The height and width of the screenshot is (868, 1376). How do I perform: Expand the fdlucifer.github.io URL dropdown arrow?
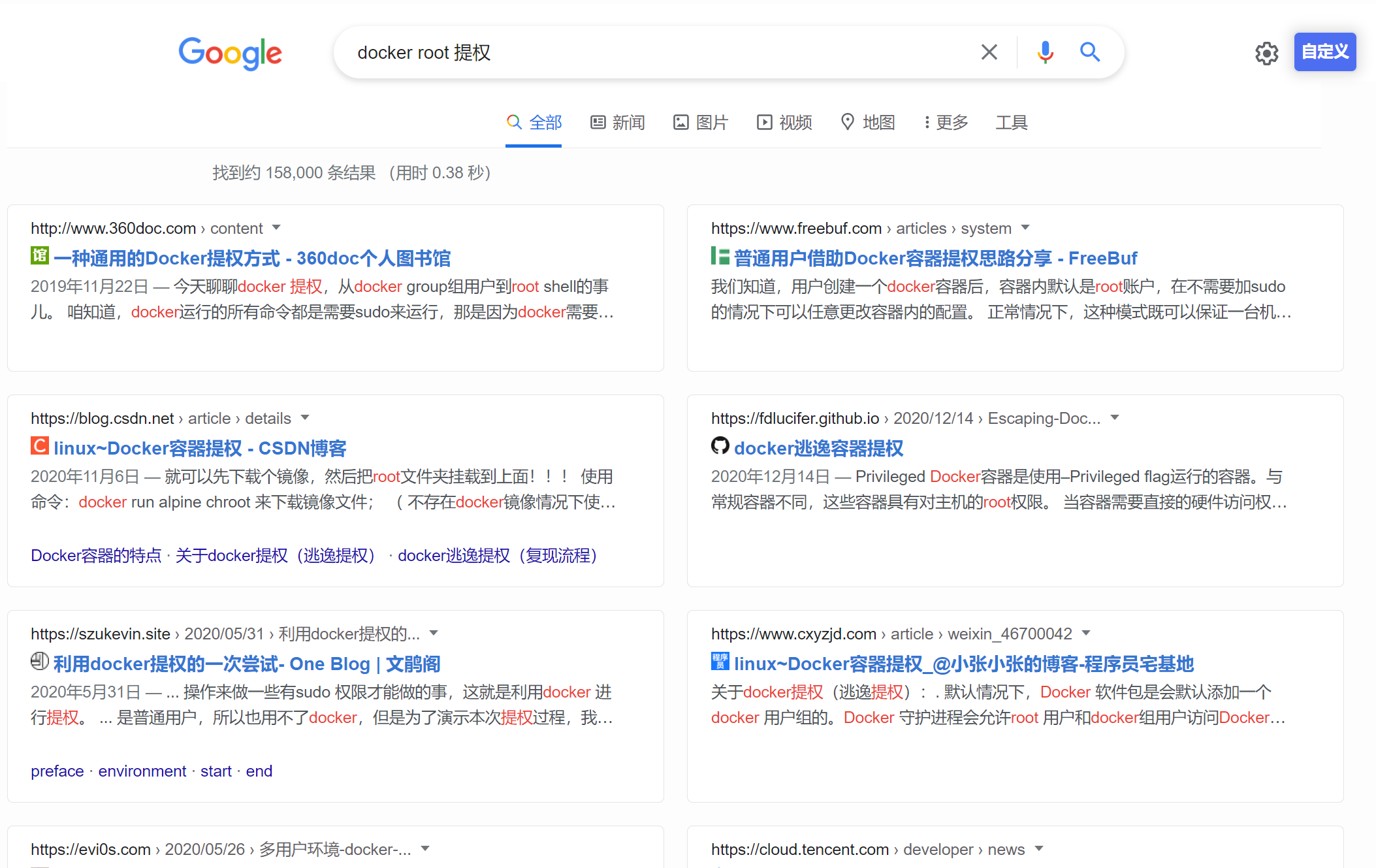click(x=1115, y=418)
